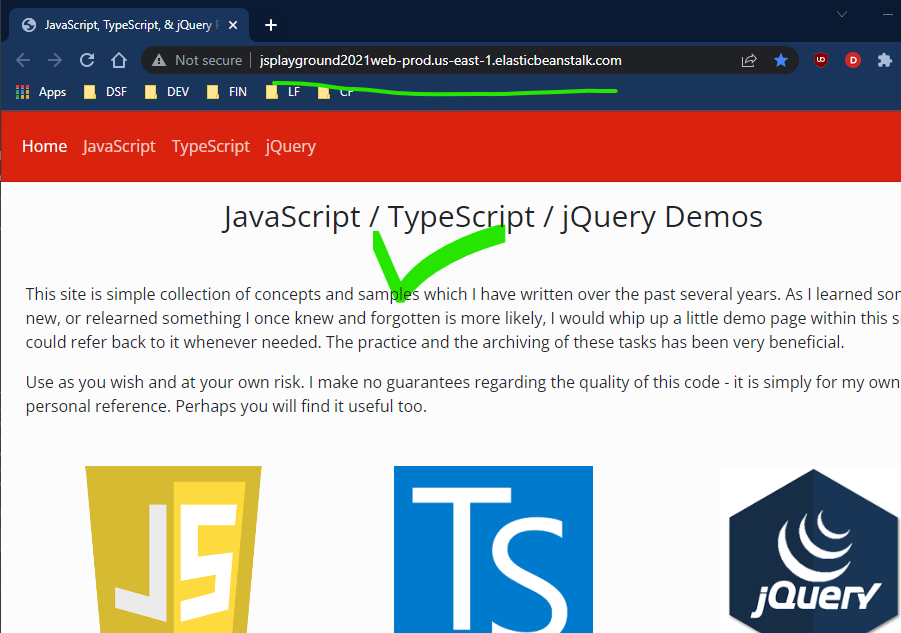
Task: Toggle the blue bookmark star
Action: 781,60
